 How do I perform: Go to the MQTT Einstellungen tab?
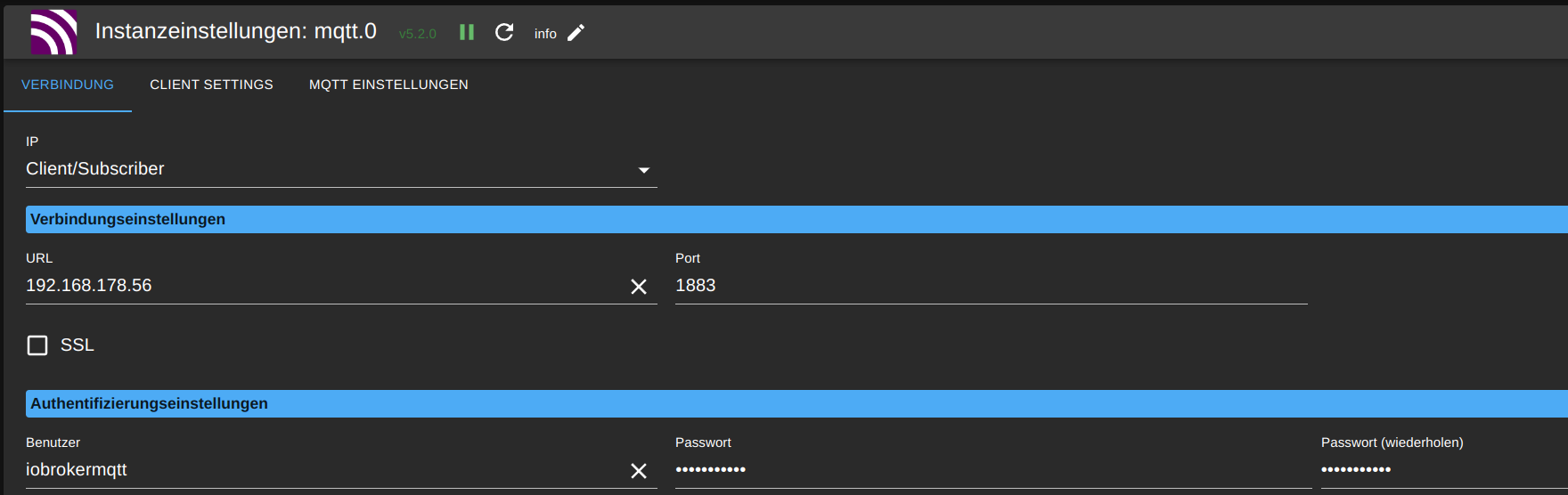coord(388,85)
